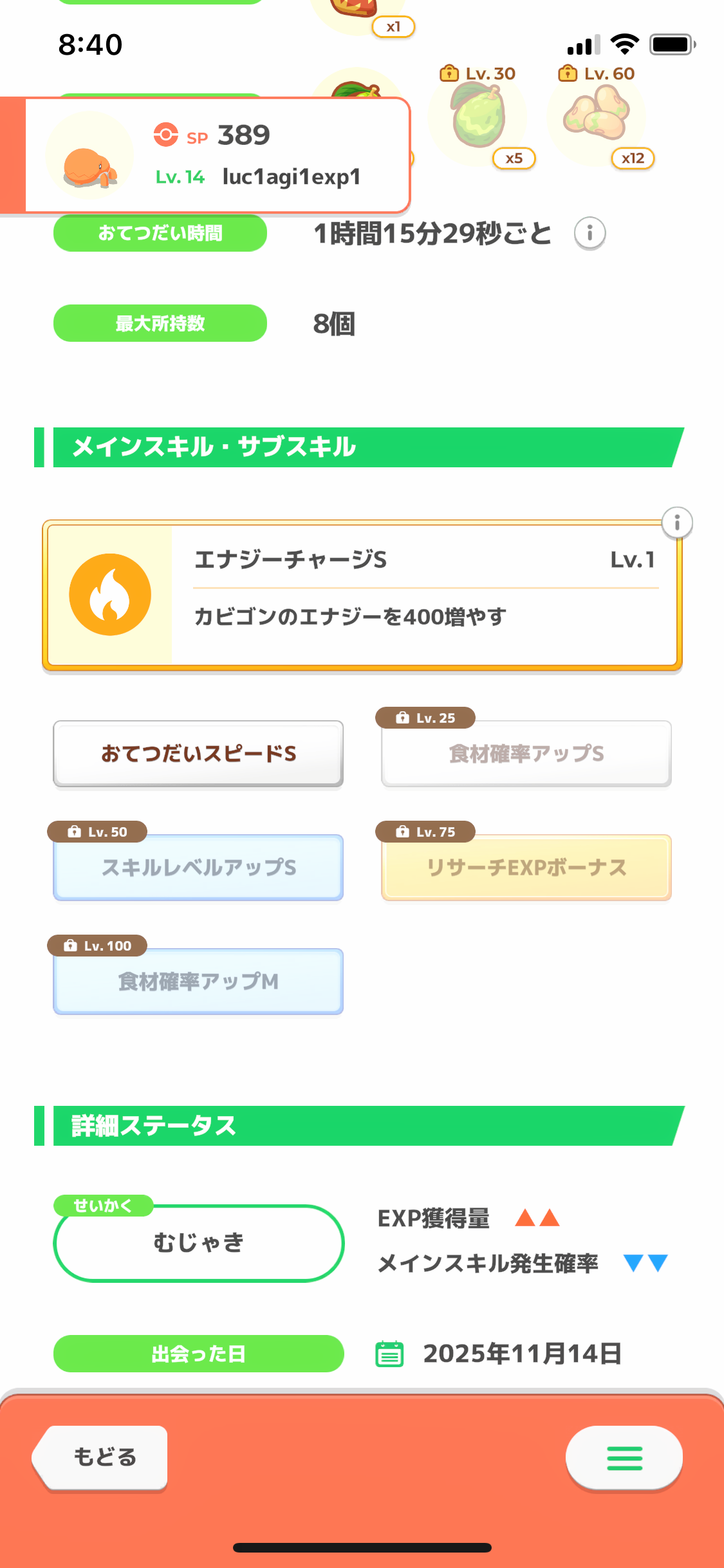Viewport: 724px width, 1568px height.
Task: Tap locked スキルレベルアップS sub skill
Action: (x=198, y=868)
